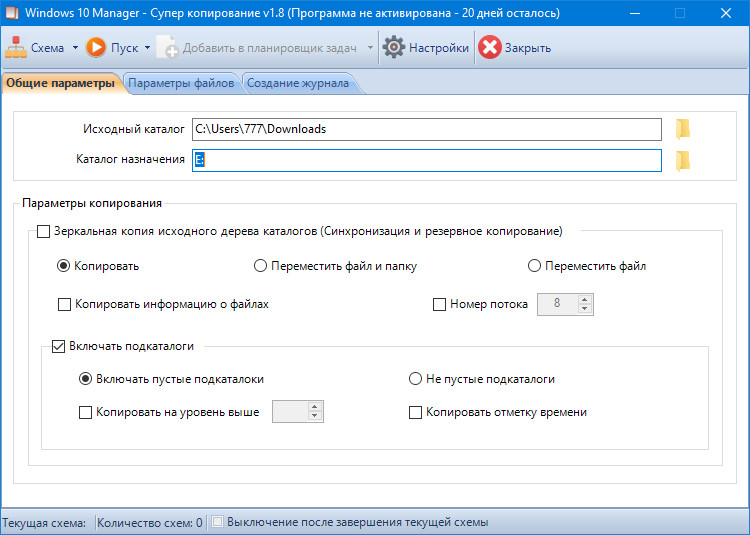Select Переместить файл и папку option
The height and width of the screenshot is (535, 750).
point(260,266)
